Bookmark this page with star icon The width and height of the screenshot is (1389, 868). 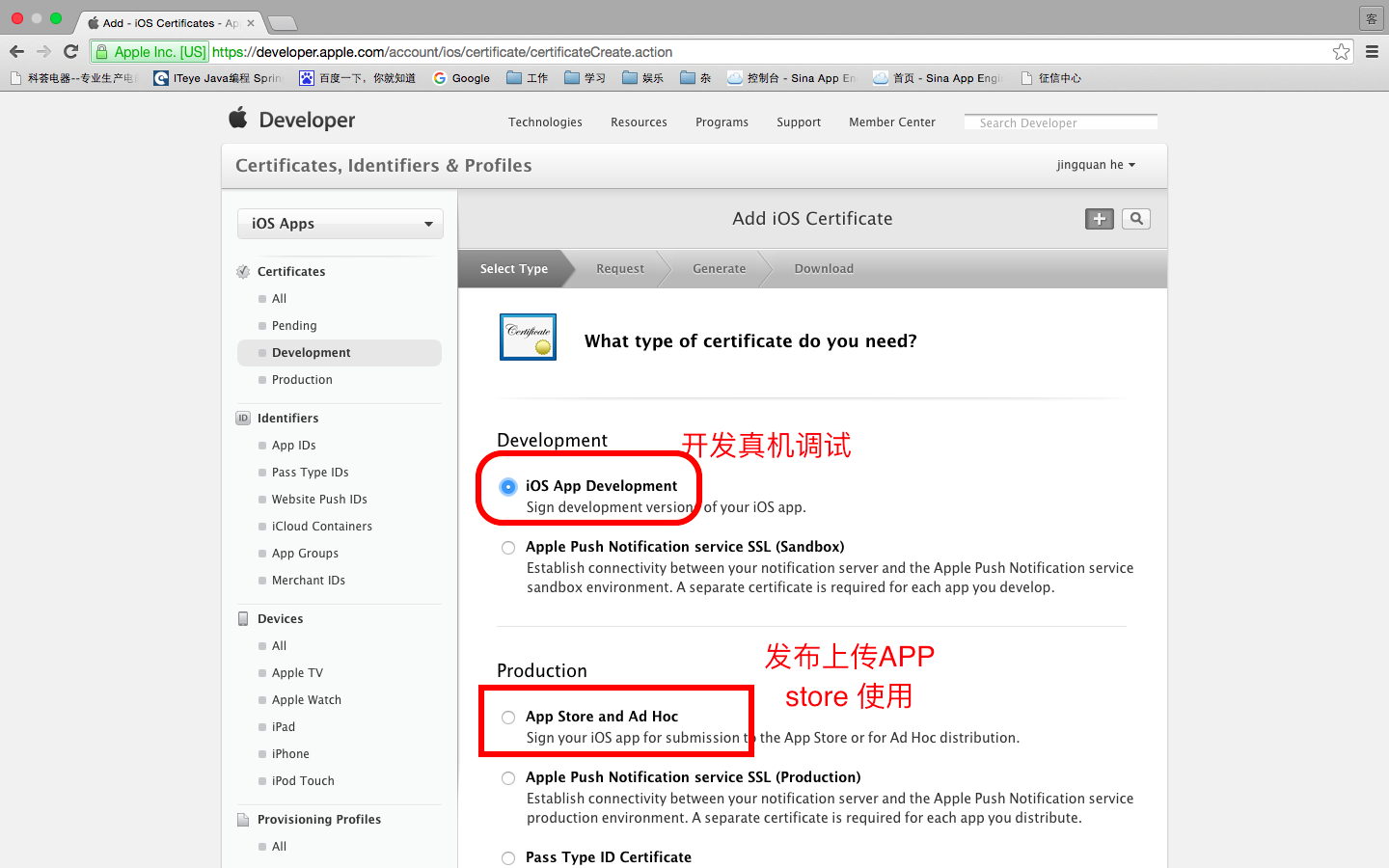[1341, 52]
